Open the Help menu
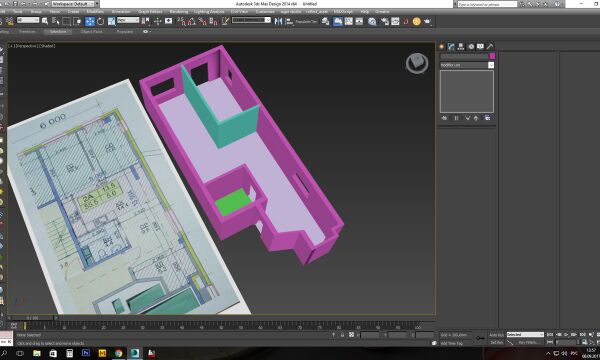 pos(365,12)
